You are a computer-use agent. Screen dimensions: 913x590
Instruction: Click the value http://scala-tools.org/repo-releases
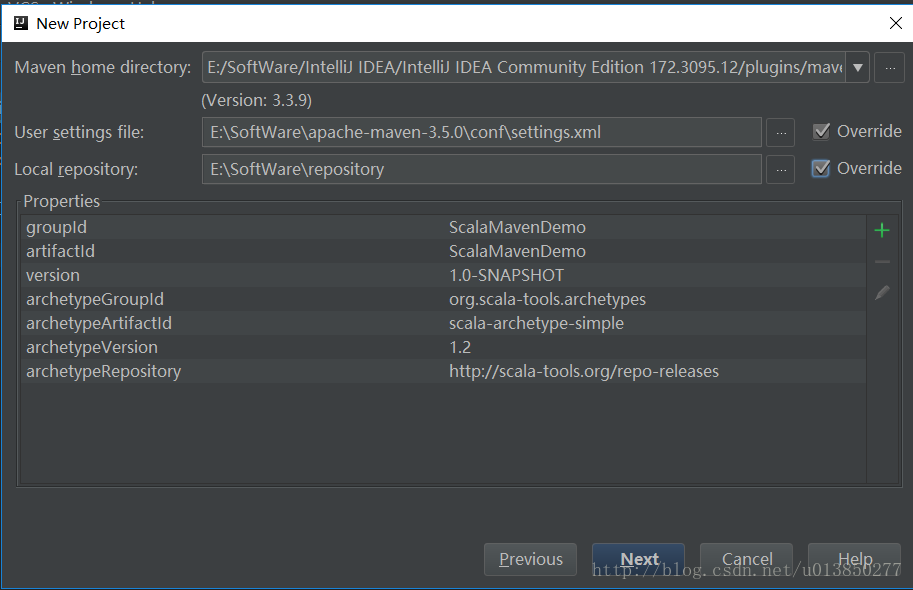click(x=584, y=372)
